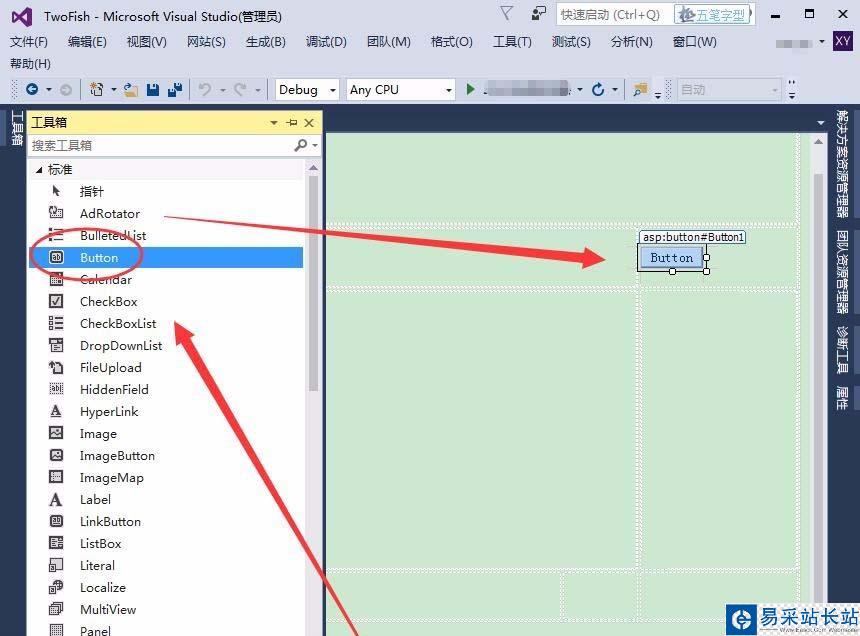The width and height of the screenshot is (860, 636).
Task: Open the browser refresh dropdown arrow
Action: 615,89
